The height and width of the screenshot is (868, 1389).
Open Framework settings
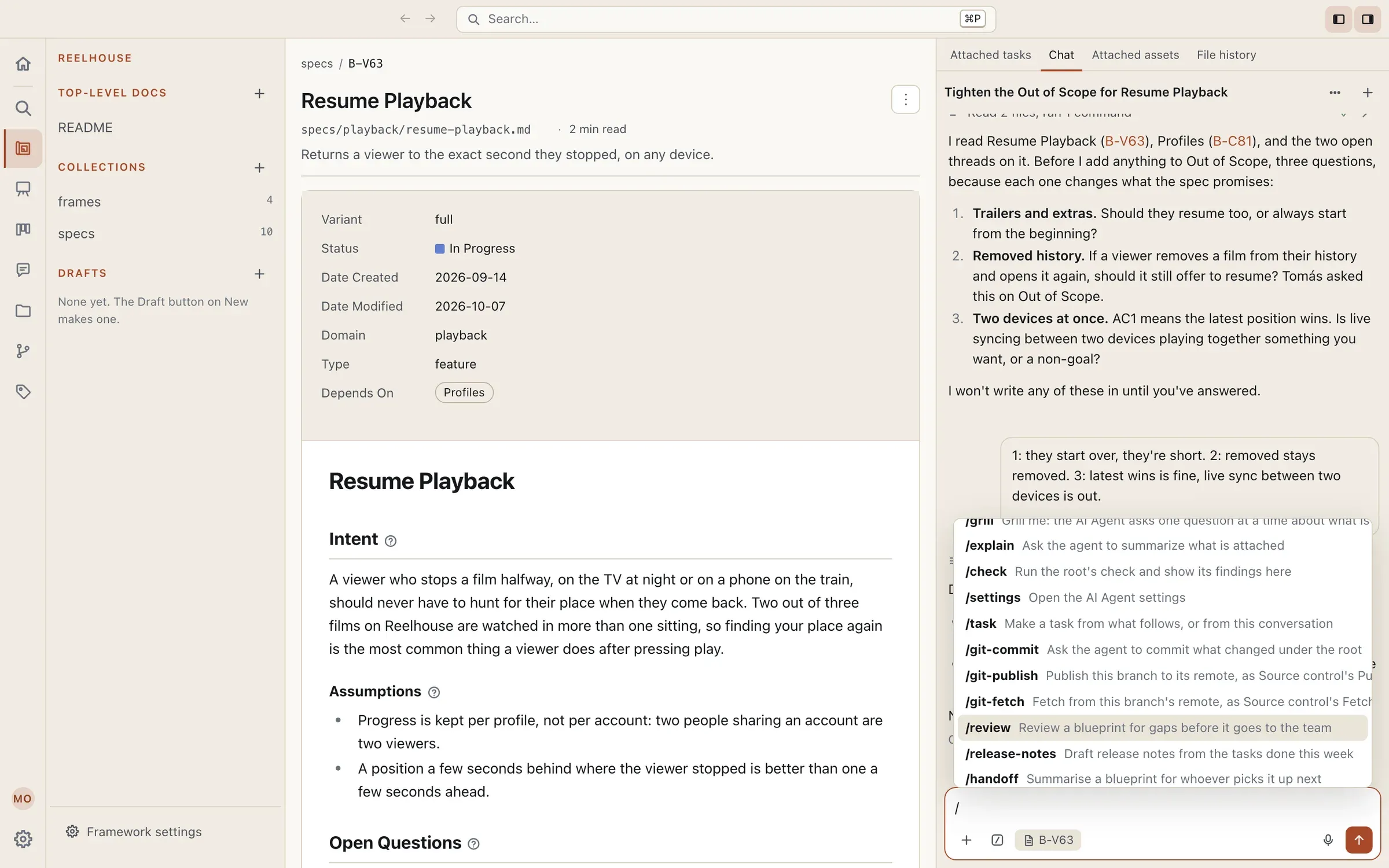134,832
